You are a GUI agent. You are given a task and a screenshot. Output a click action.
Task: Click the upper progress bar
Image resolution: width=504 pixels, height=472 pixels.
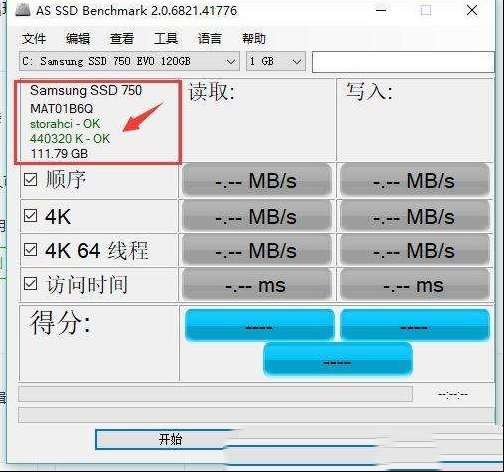215,394
